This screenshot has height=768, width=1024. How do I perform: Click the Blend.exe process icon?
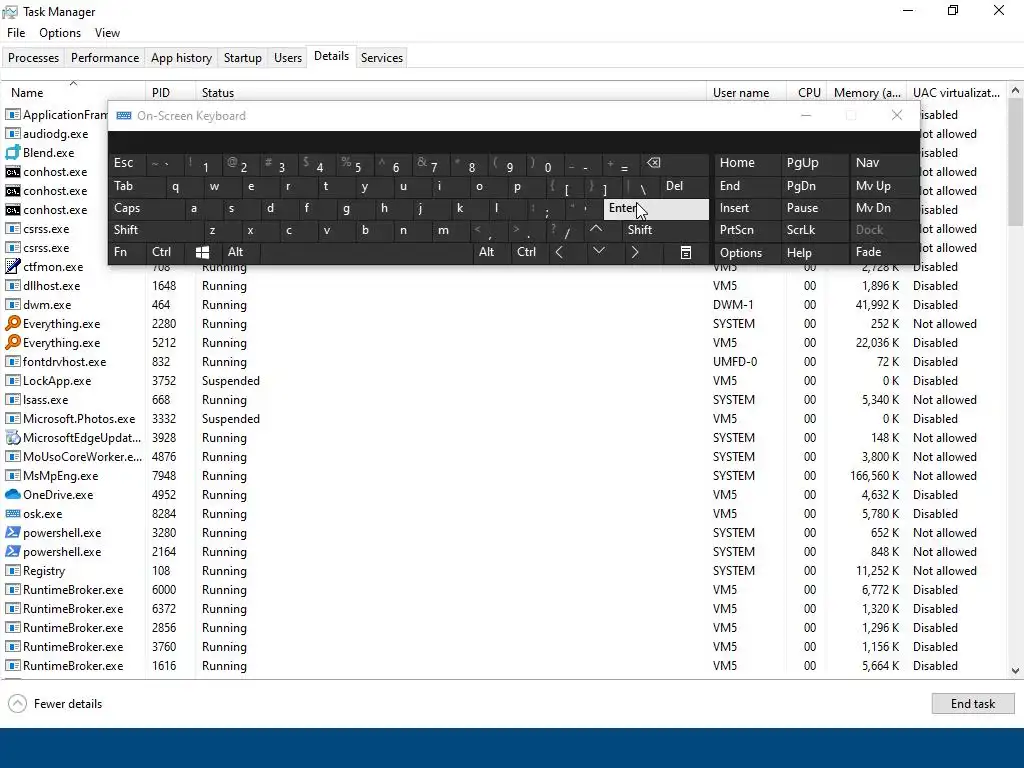[x=12, y=153]
